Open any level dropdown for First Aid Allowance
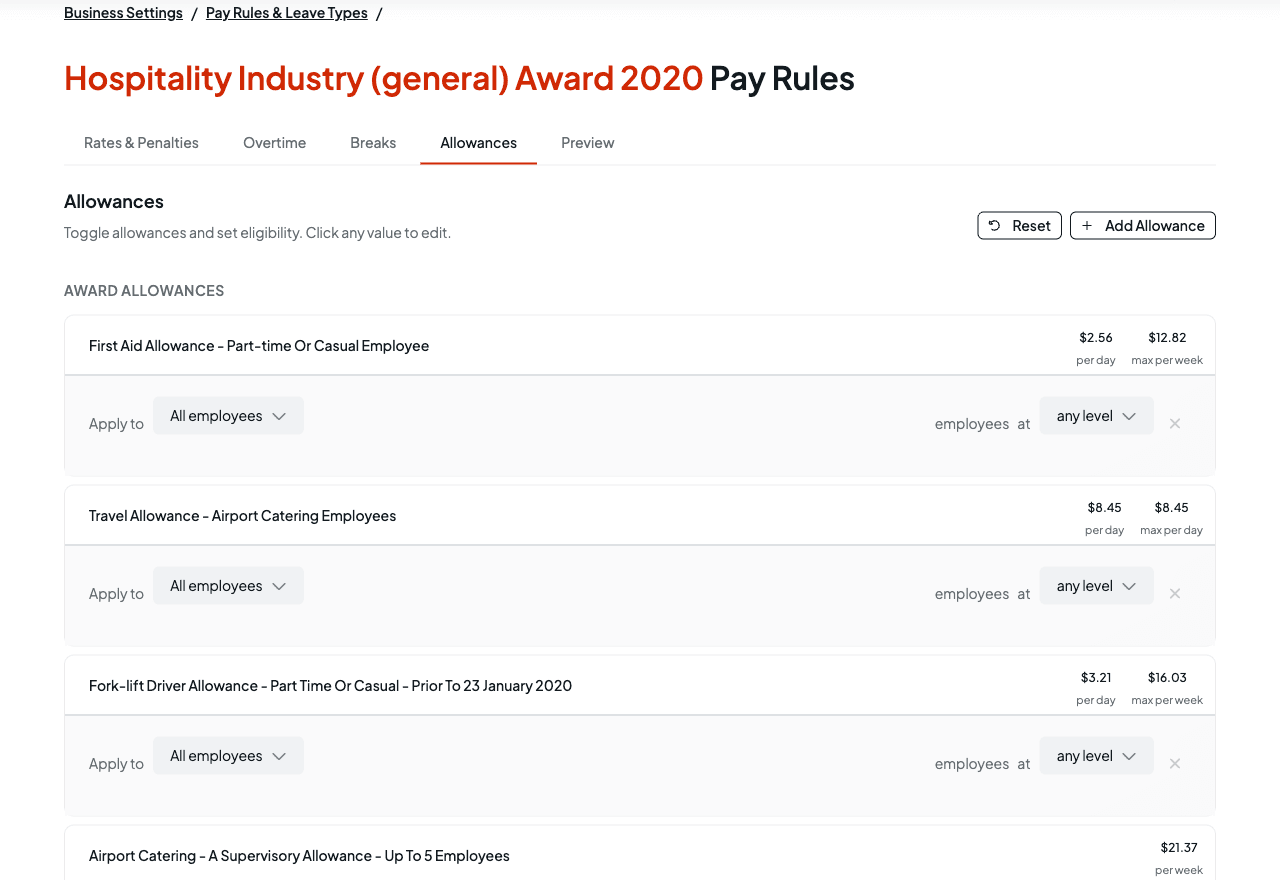This screenshot has height=880, width=1280. (x=1096, y=416)
